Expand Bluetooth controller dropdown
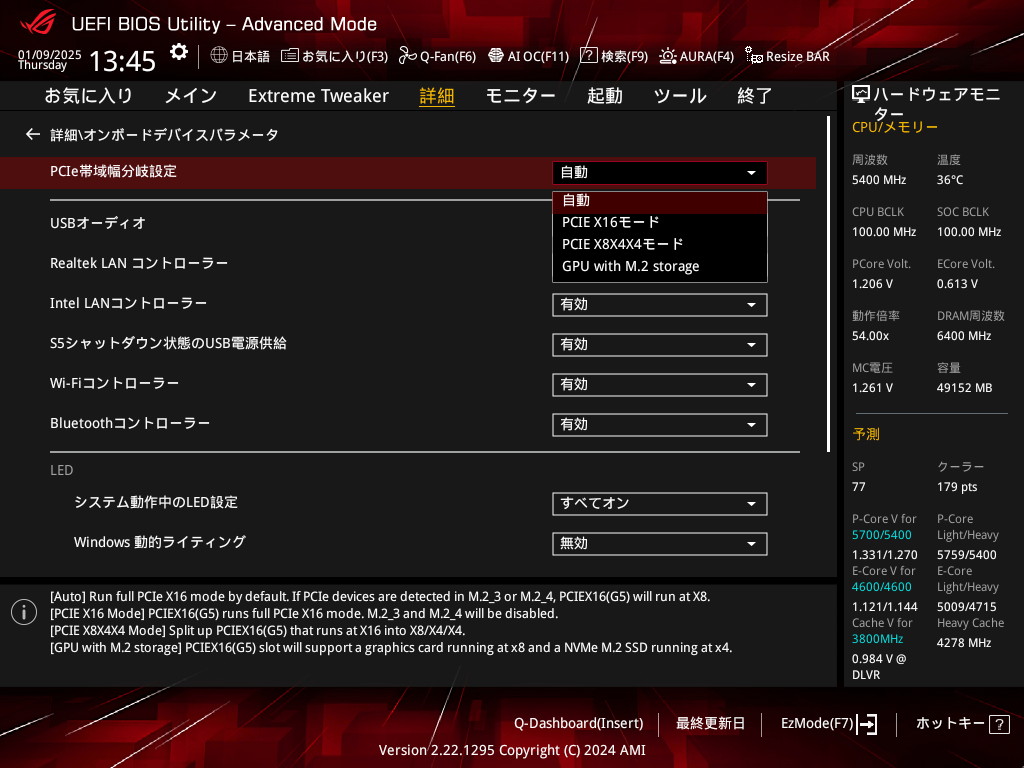The height and width of the screenshot is (768, 1024). [659, 425]
